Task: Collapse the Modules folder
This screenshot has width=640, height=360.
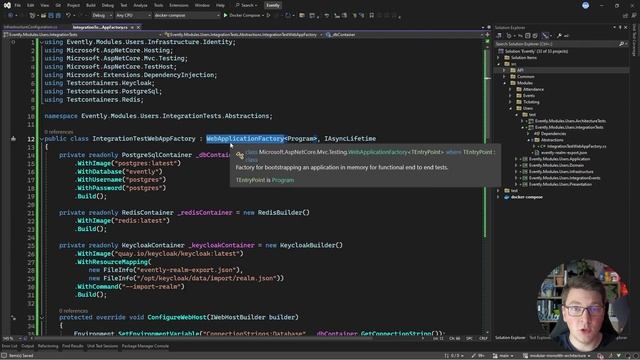Action: [x=504, y=83]
